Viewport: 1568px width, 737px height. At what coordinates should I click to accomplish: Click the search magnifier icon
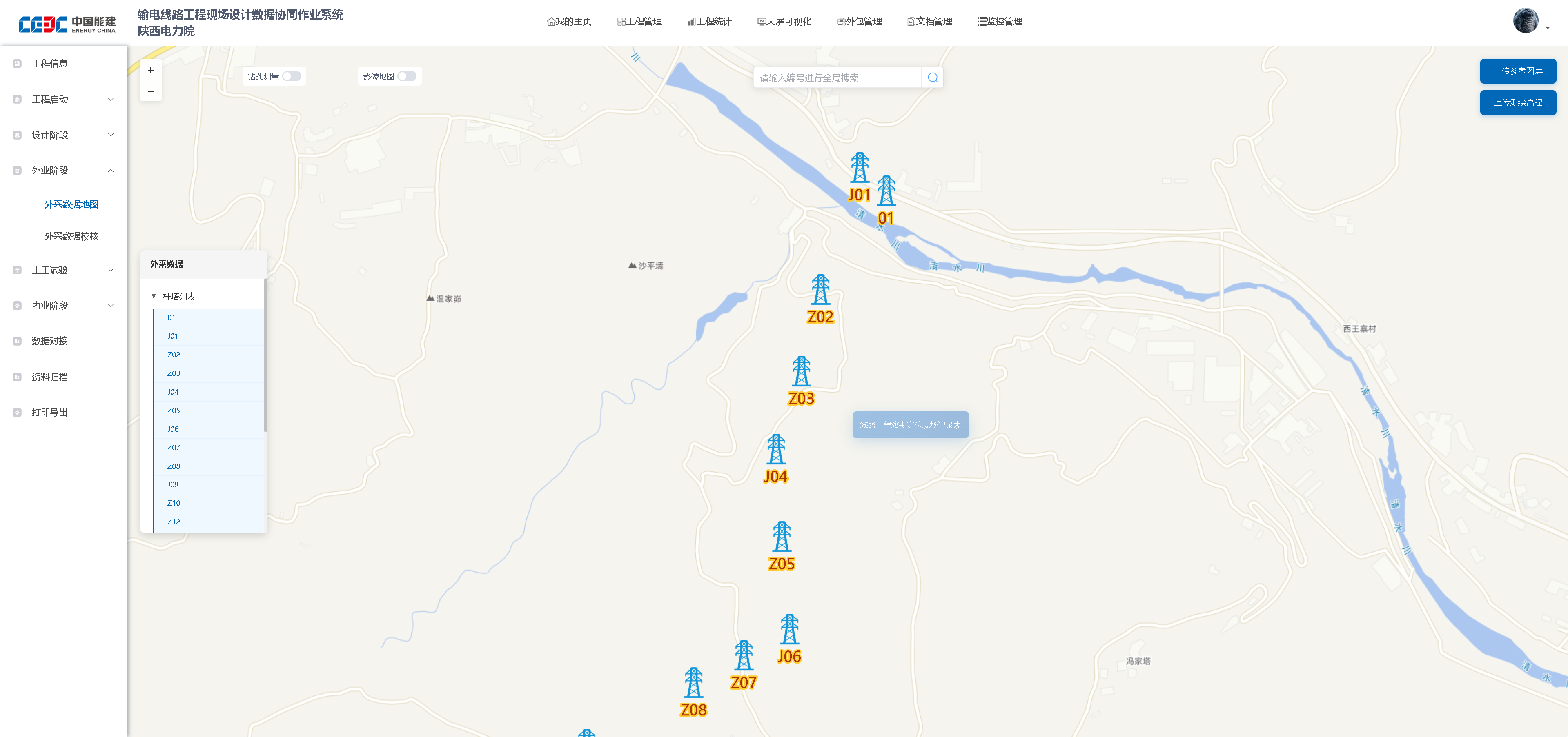(x=932, y=78)
